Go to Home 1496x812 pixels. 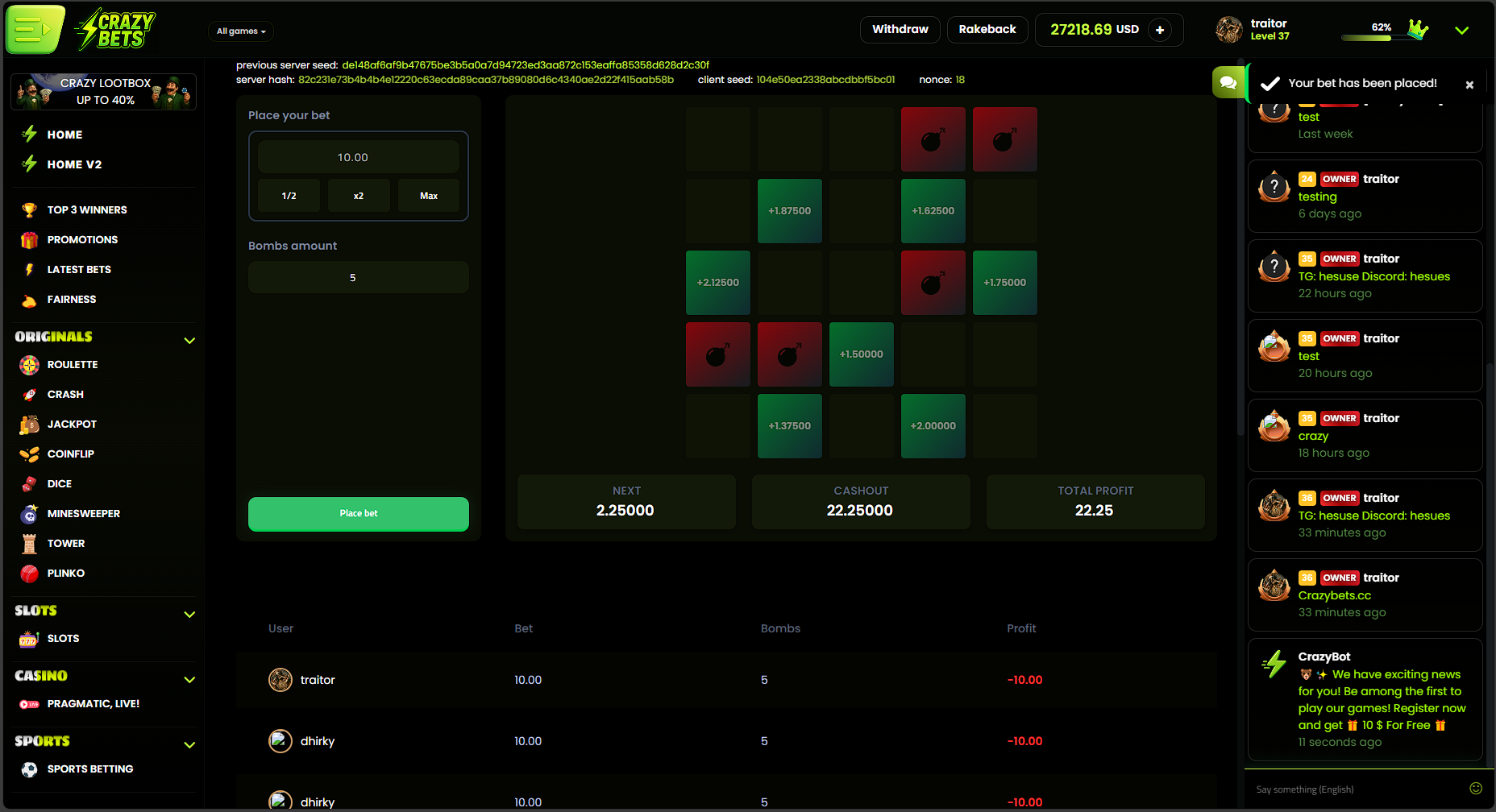(x=64, y=135)
